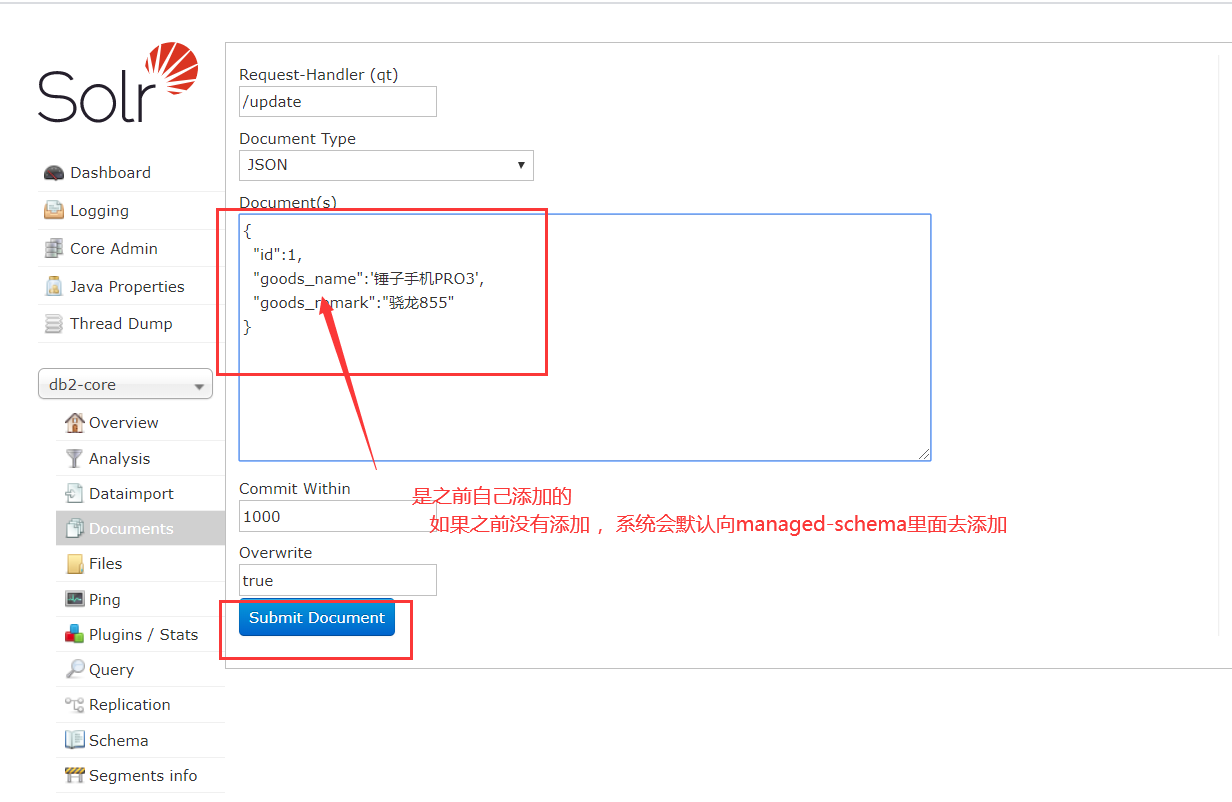Open the Query page
This screenshot has height=802, width=1232.
pos(111,670)
